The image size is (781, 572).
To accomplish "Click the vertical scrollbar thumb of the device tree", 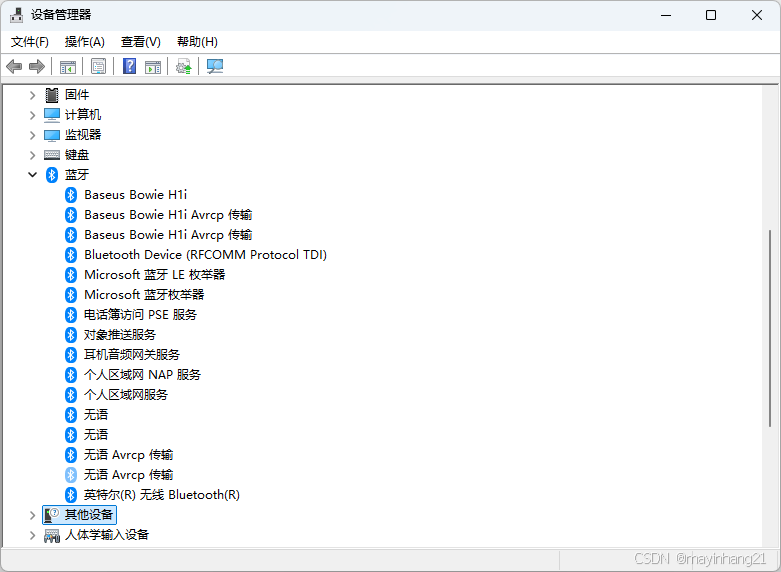I will (x=771, y=327).
